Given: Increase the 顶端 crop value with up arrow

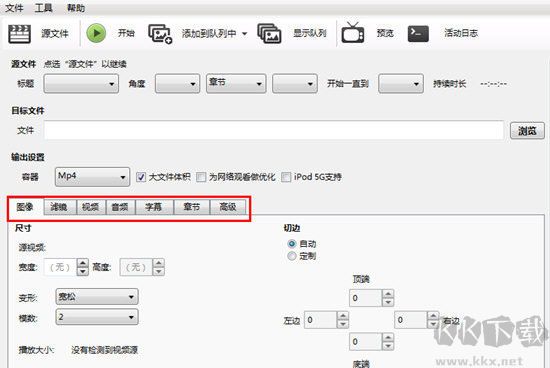Looking at the screenshot, I should coord(388,294).
